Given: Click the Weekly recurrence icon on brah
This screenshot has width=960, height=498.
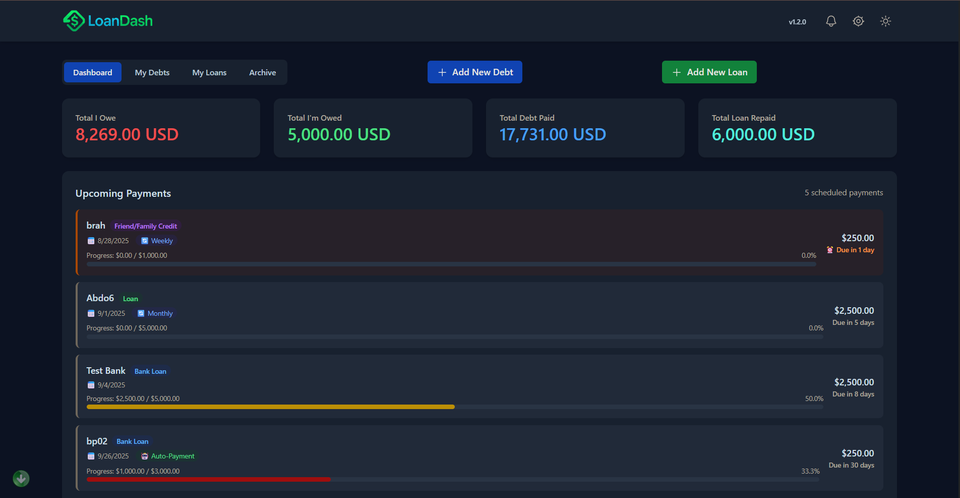Looking at the screenshot, I should 144,241.
